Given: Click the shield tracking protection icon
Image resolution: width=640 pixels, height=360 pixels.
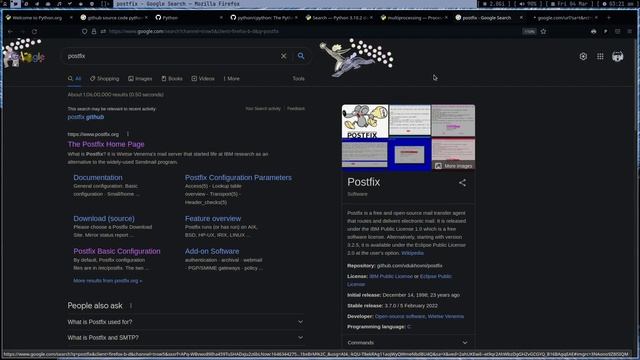Looking at the screenshot, I should point(84,31).
